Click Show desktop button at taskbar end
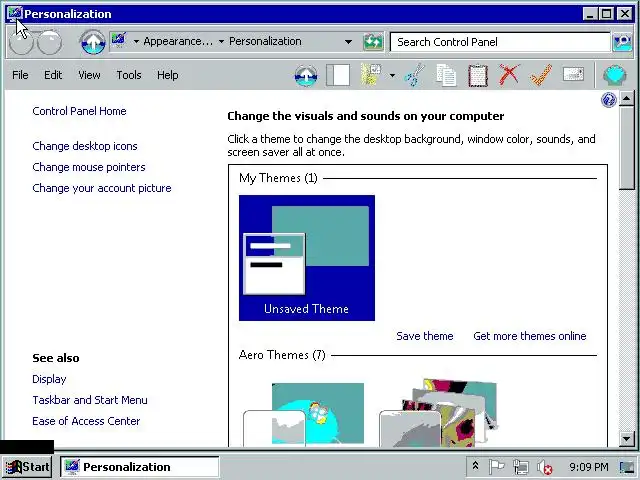 tap(627, 467)
